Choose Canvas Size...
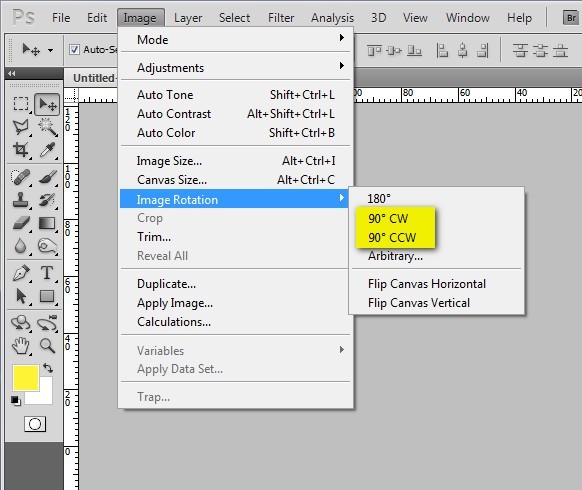 235,180
